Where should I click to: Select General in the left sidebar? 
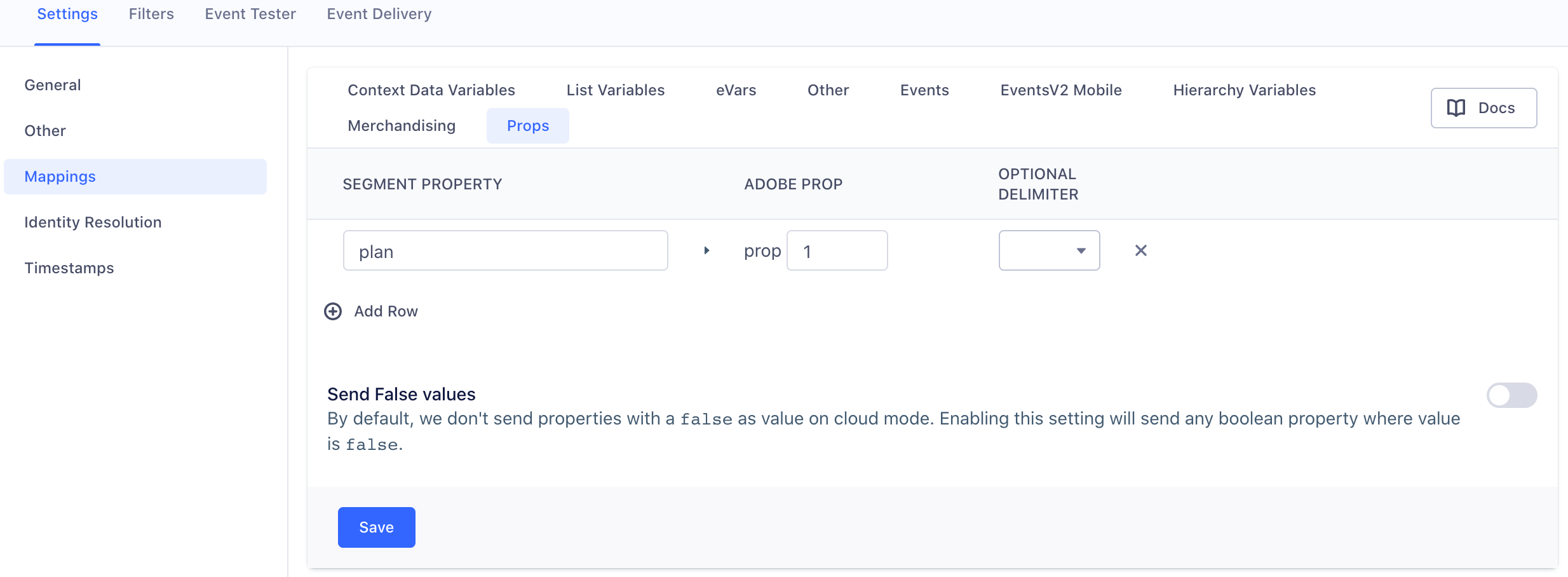(53, 85)
